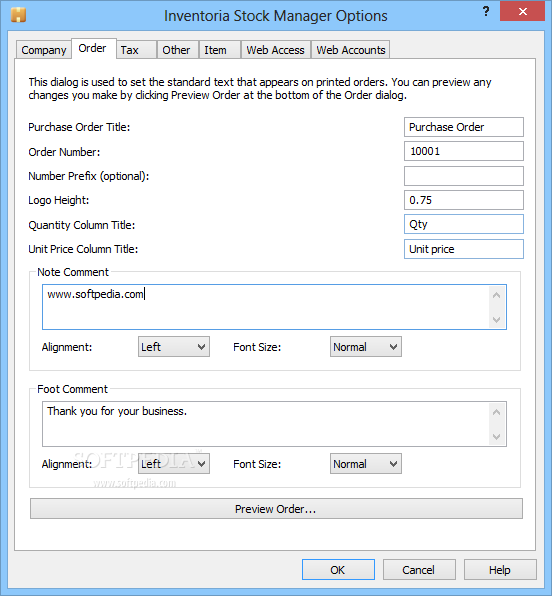This screenshot has height=596, width=552.
Task: Click the Quantity Column Title field
Action: pos(464,224)
